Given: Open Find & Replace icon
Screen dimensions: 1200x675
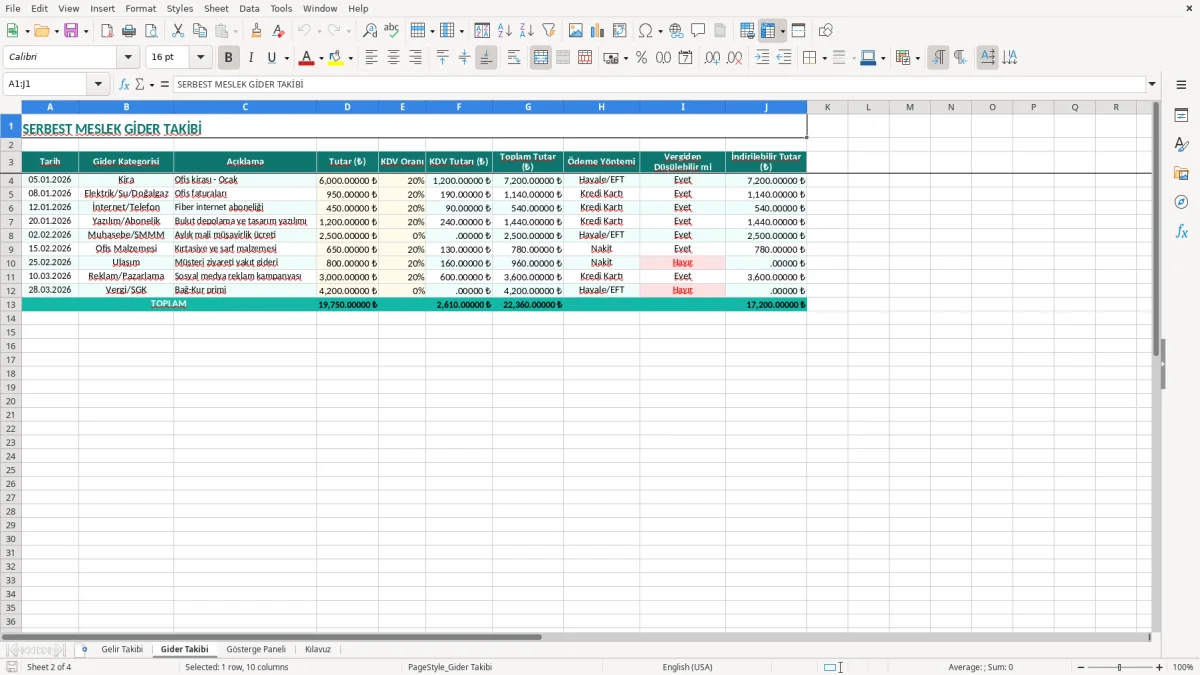Looking at the screenshot, I should (x=370, y=31).
